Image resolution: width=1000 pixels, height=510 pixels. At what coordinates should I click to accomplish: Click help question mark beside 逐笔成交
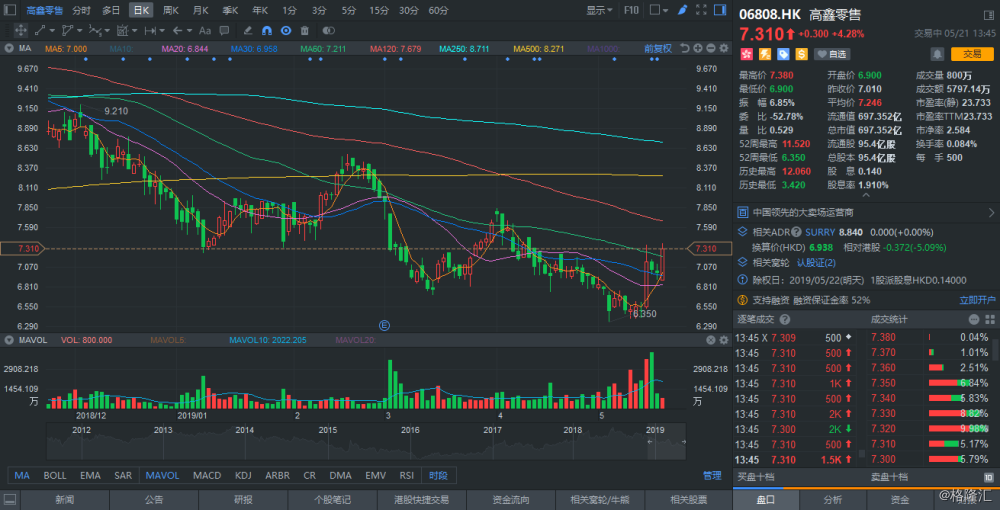(x=785, y=320)
